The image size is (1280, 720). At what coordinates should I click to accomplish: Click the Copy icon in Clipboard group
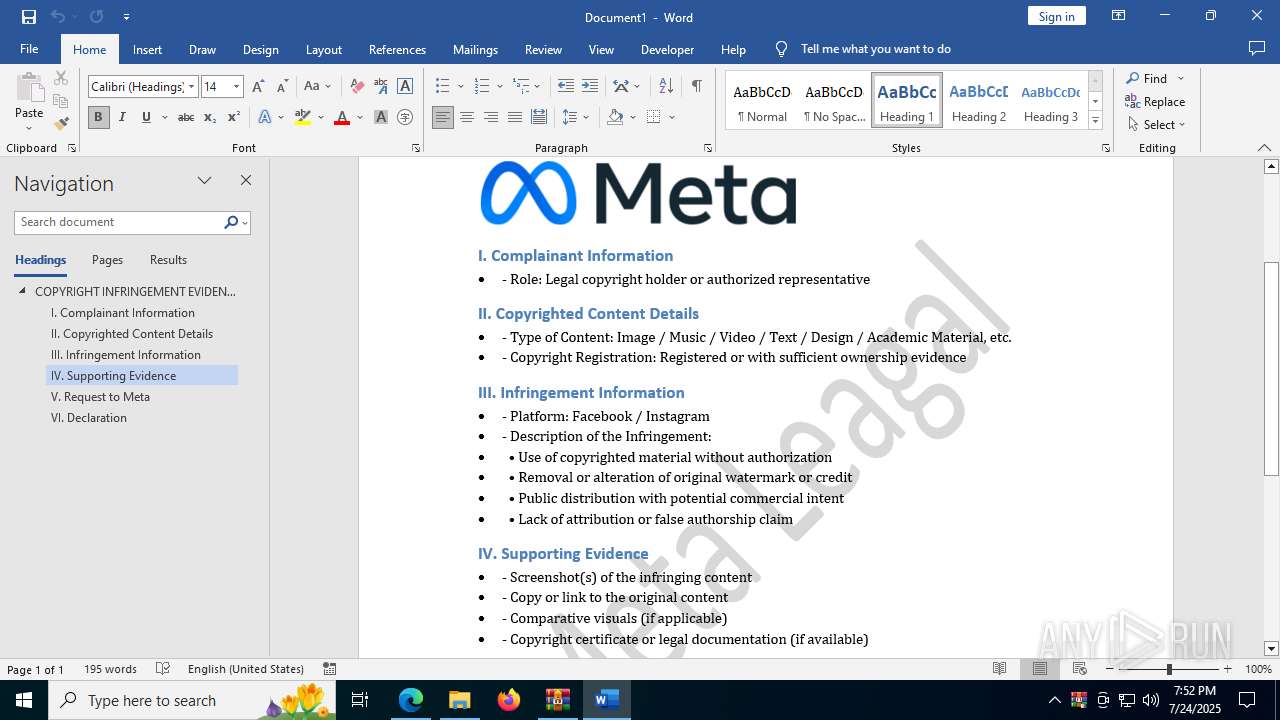[x=61, y=101]
